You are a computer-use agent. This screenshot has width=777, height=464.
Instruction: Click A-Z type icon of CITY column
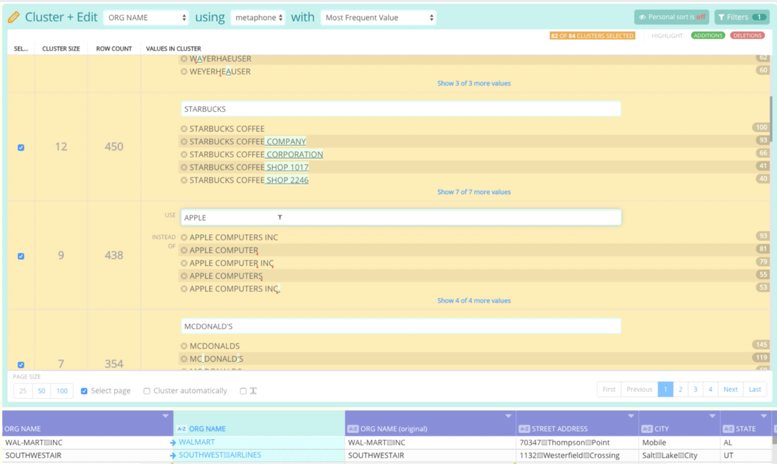tap(647, 429)
